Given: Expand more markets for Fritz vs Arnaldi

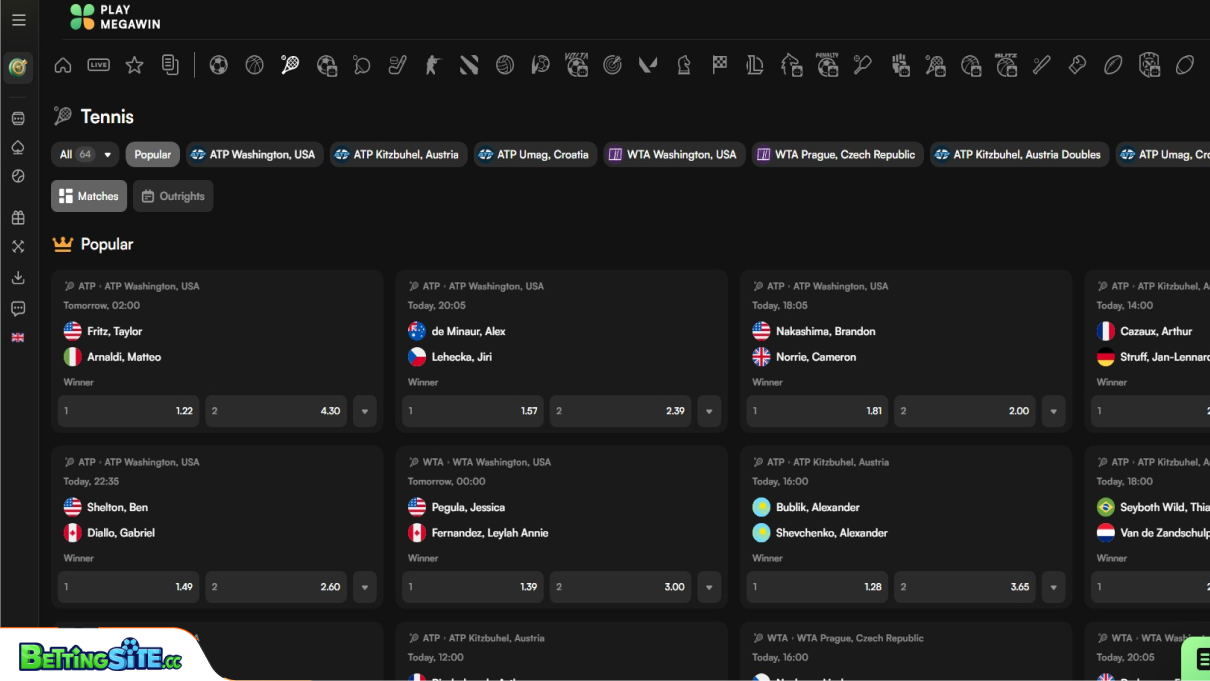Looking at the screenshot, I should (x=364, y=411).
